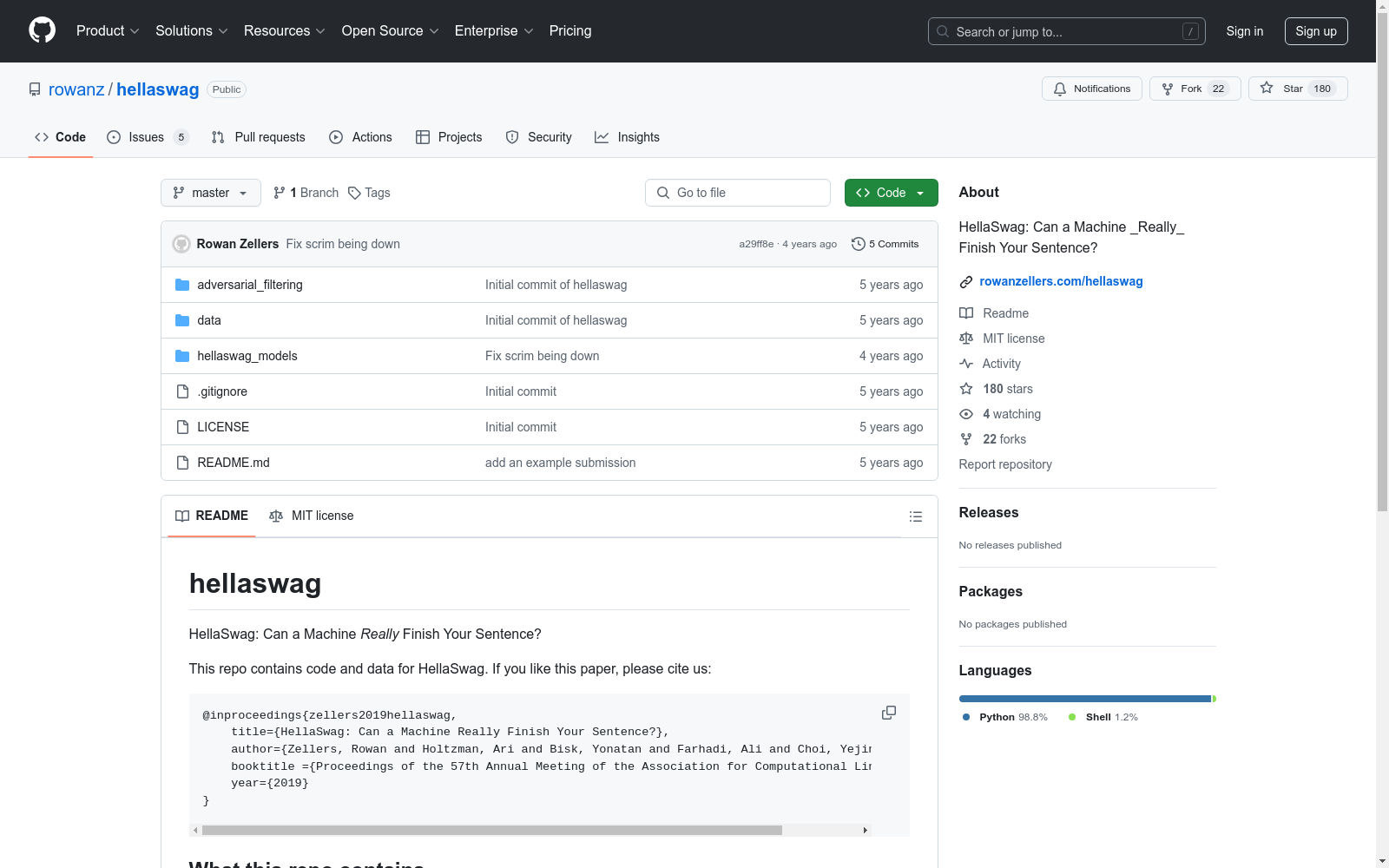Viewport: 1389px width, 868px height.
Task: Click Rowan Zellers avatar icon
Action: click(181, 244)
